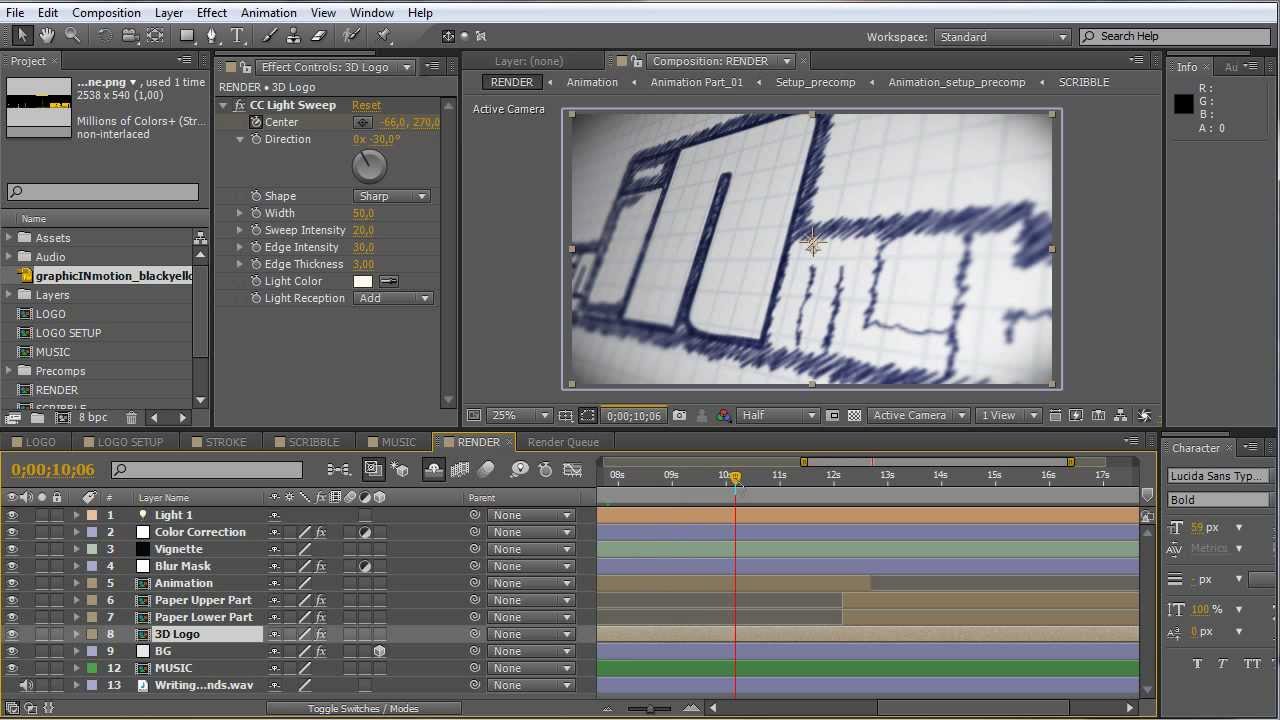Viewport: 1280px width, 720px height.
Task: Open the Animation menu
Action: click(268, 12)
